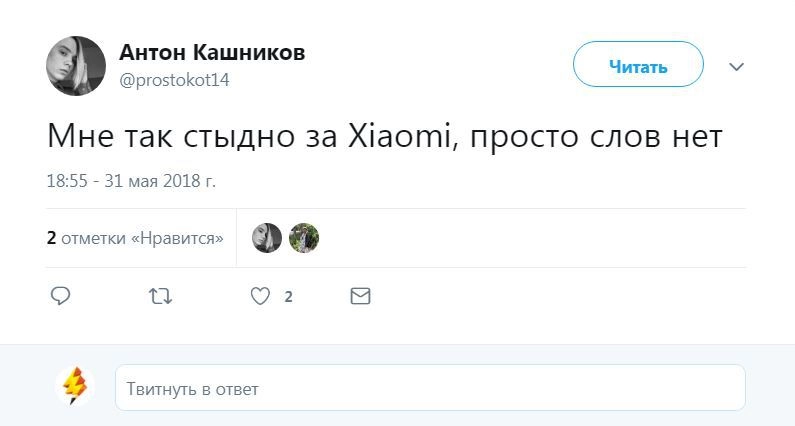Open the timestamp 18:55 - 31 мая 2018 г.

(x=131, y=181)
